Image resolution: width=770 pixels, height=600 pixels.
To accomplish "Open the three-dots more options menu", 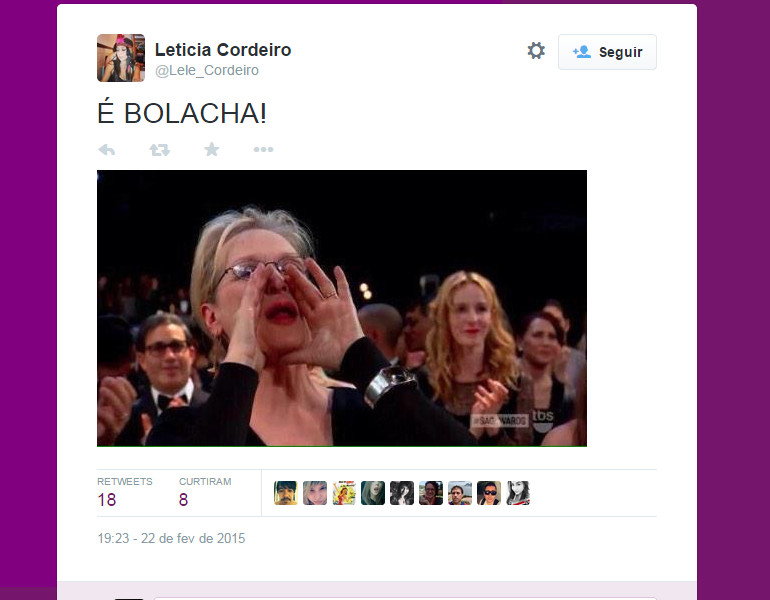I will tap(263, 149).
